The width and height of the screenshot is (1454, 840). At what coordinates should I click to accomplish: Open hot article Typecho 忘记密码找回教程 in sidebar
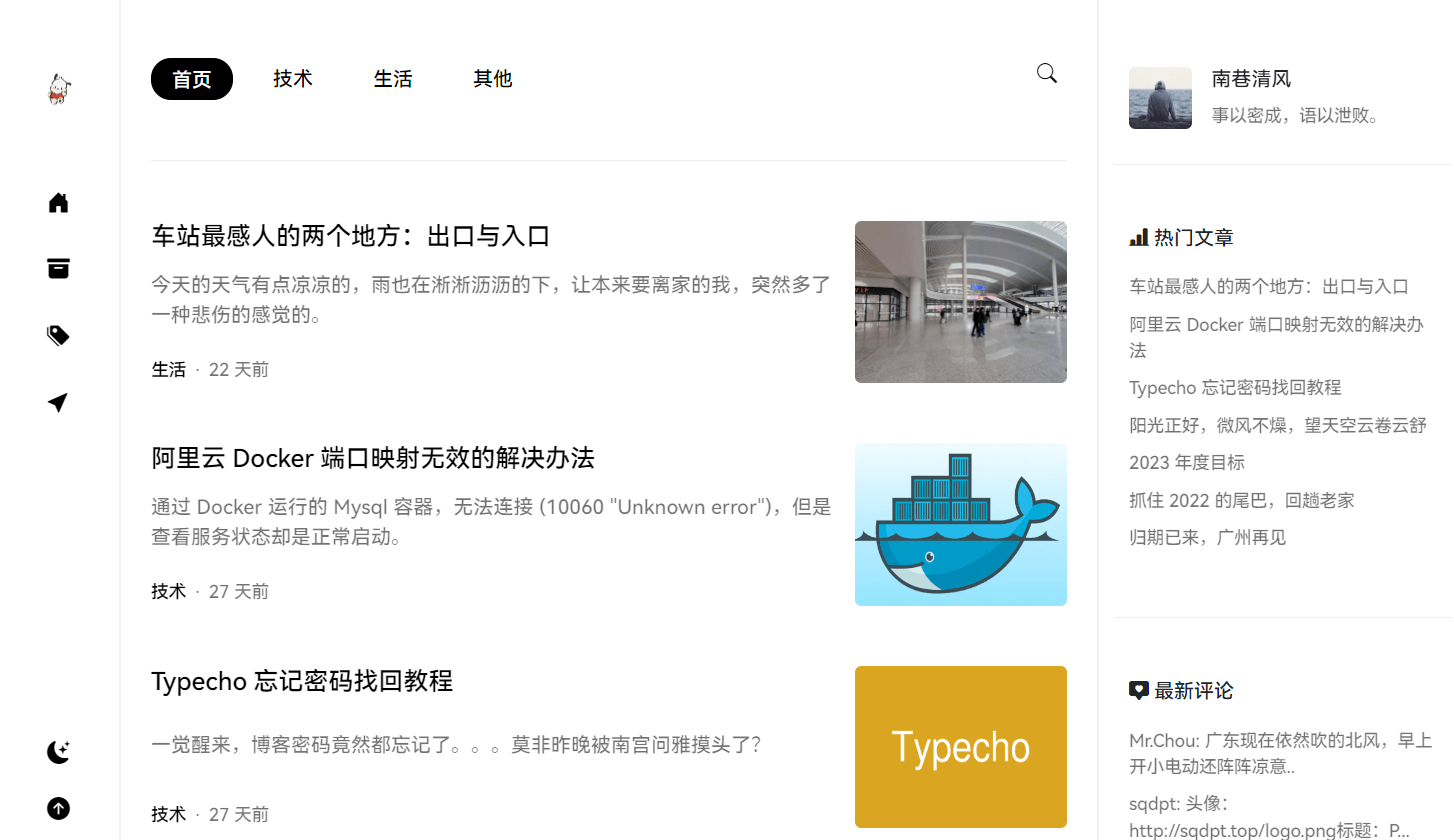(x=1235, y=387)
